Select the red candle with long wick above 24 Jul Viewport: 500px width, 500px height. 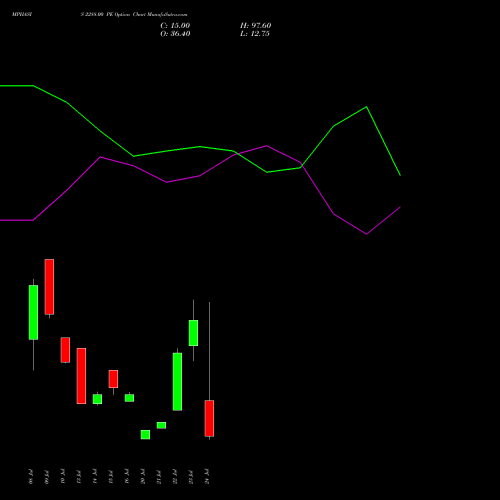[x=209, y=418]
